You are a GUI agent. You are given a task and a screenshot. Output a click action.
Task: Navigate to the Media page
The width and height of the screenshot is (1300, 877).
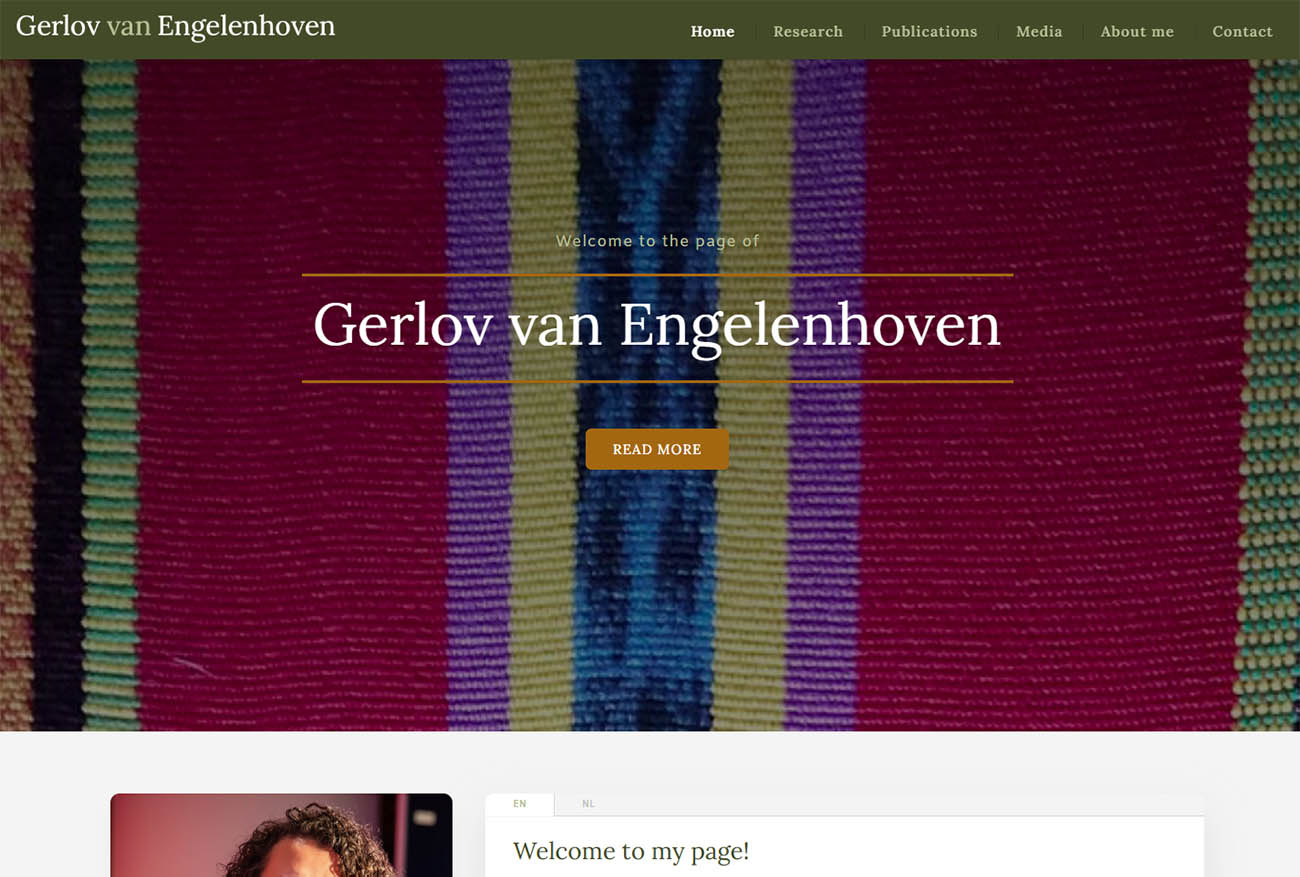[1039, 31]
